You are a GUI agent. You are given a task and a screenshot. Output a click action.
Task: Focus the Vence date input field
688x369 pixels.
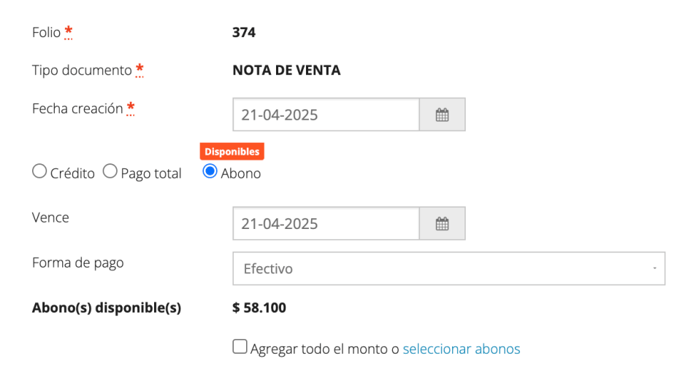pyautogui.click(x=326, y=224)
